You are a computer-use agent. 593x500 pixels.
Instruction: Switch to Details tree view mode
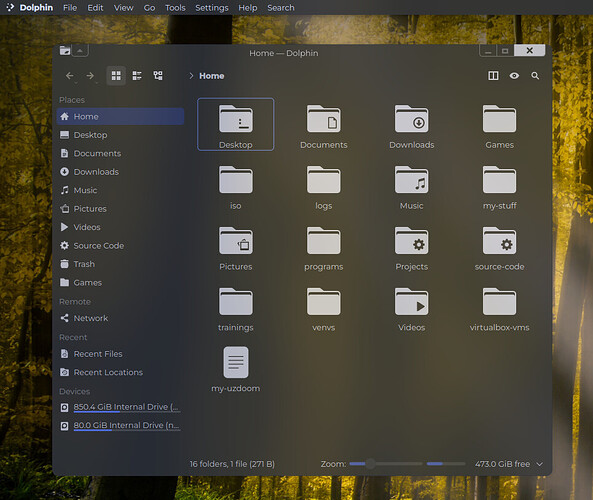[x=158, y=76]
